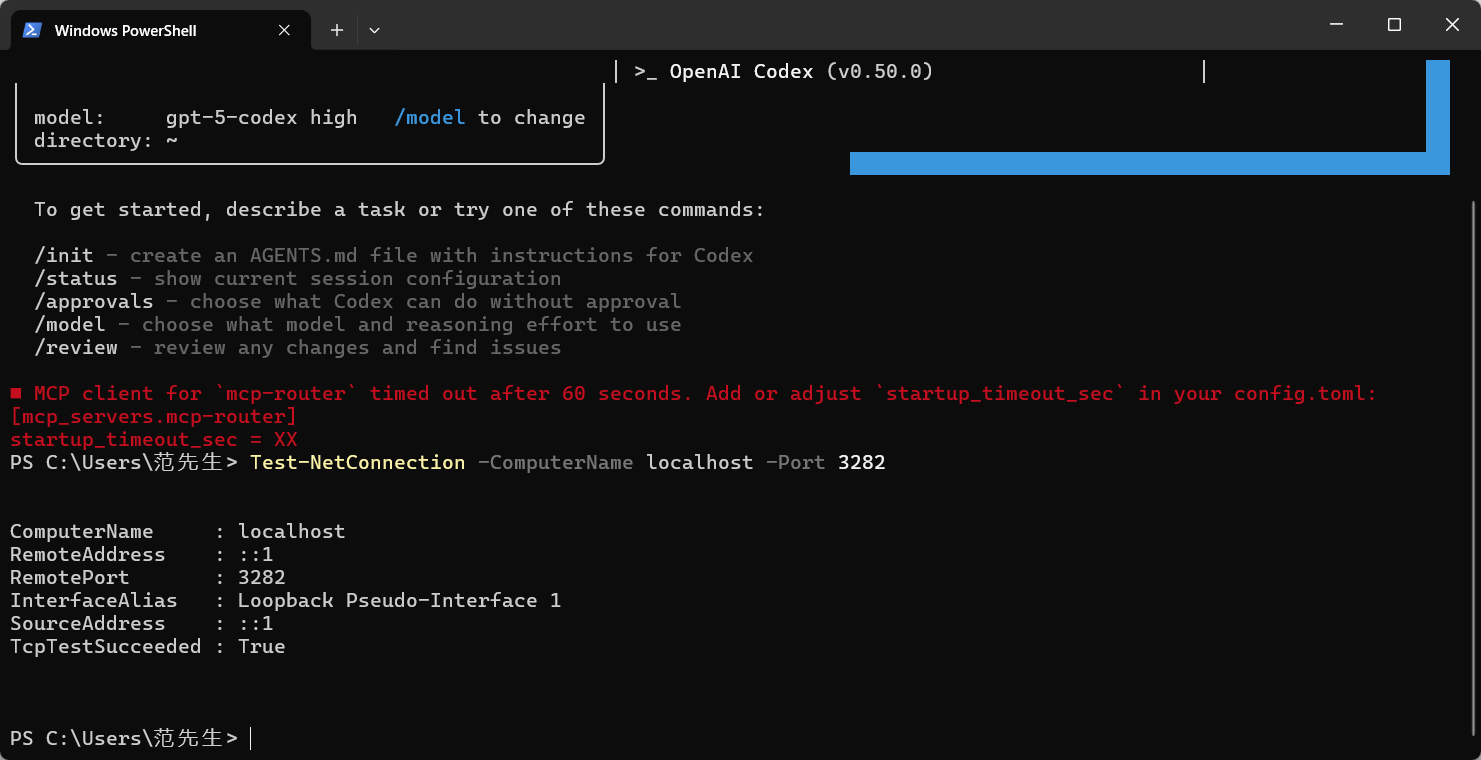Click the InterfaceAlias Loopback Pseudo-Interface row
Image resolution: width=1481 pixels, height=760 pixels.
pyautogui.click(x=285, y=601)
